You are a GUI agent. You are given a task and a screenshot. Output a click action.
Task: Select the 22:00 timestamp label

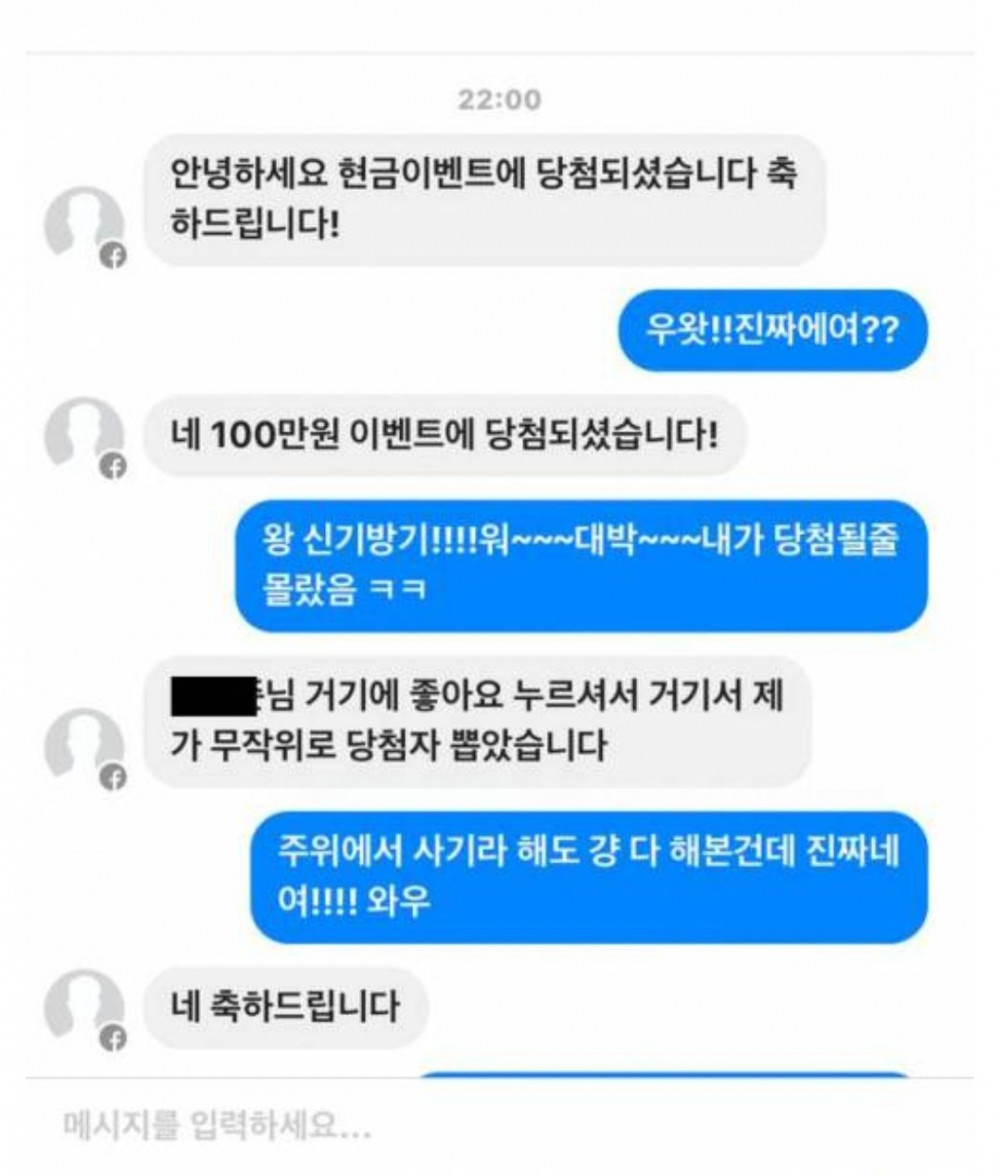coord(500,100)
